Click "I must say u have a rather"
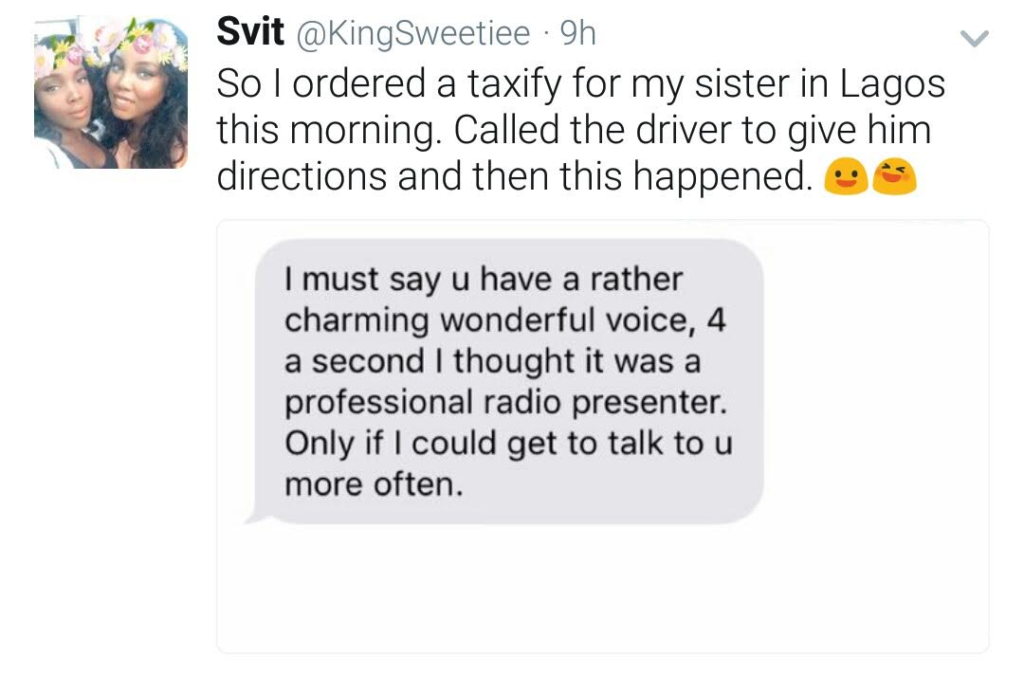 483,280
